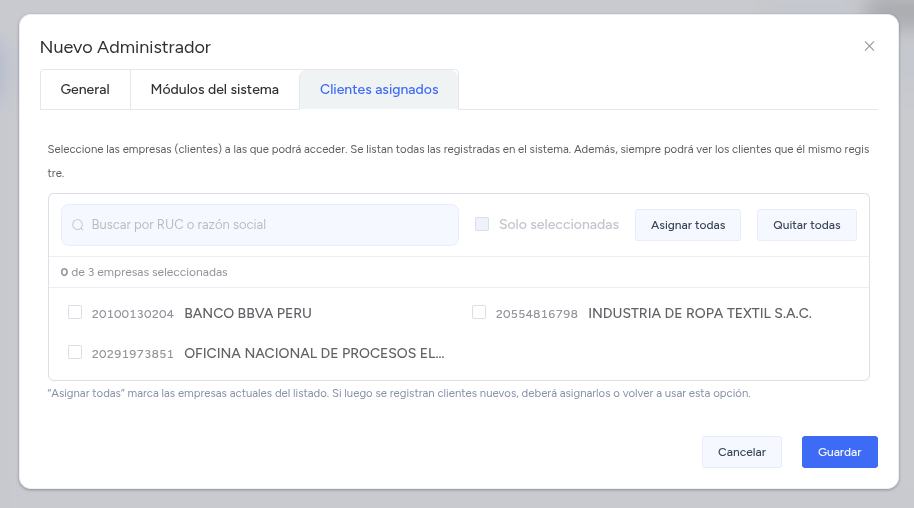The height and width of the screenshot is (508, 914).
Task: Click INDUSTRIA DE ROPA TEXTIL S.A.C. name
Action: click(x=699, y=313)
